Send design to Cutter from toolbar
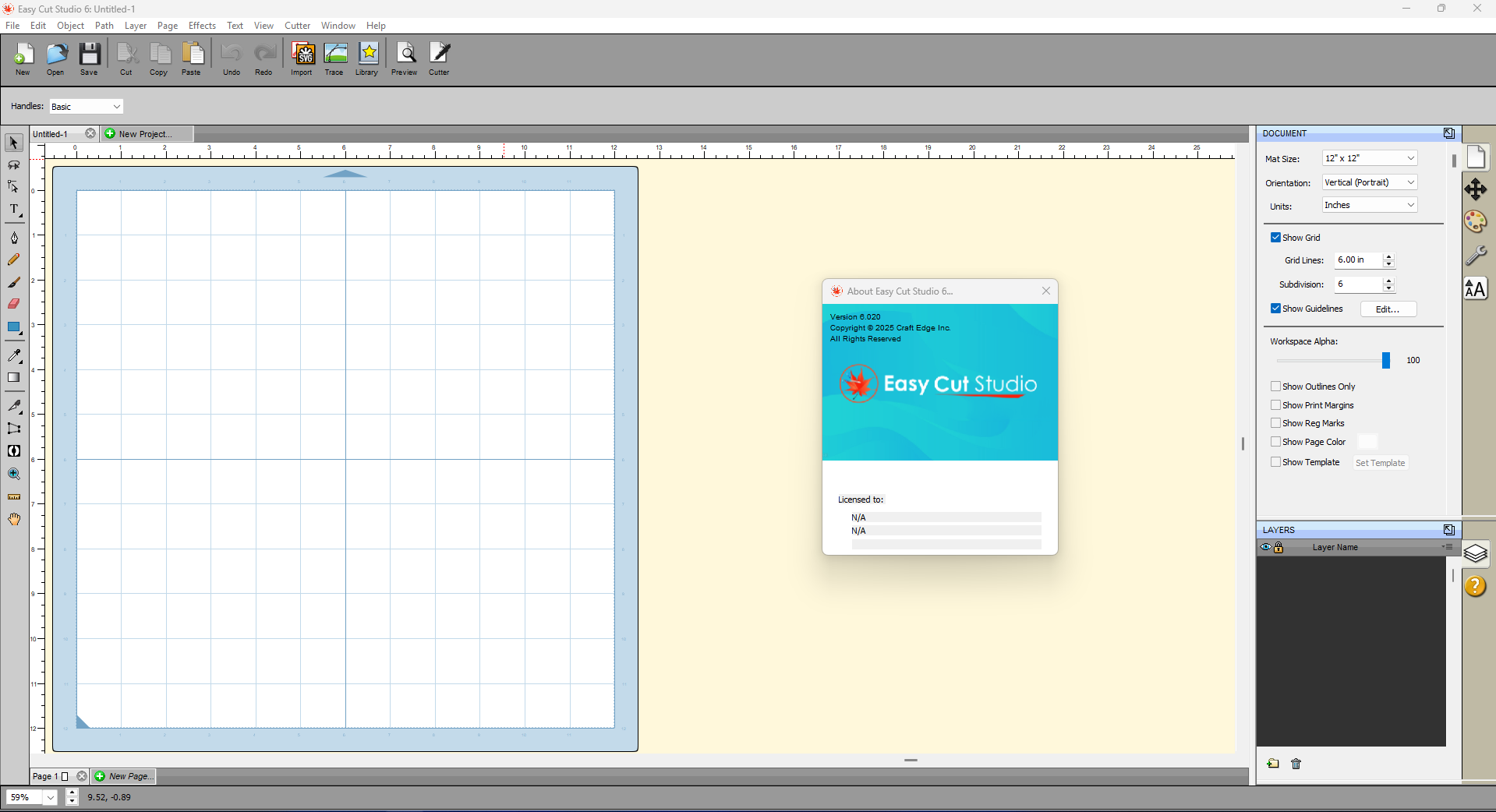Image resolution: width=1496 pixels, height=812 pixels. 440,59
